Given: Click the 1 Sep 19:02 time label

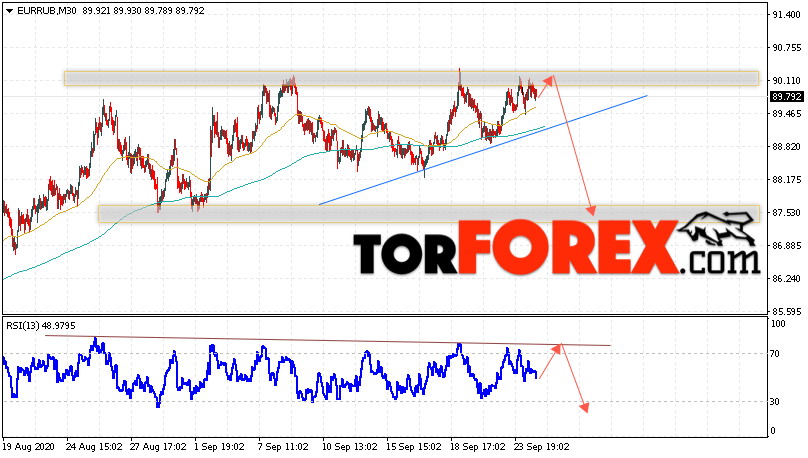Looking at the screenshot, I should tap(219, 447).
